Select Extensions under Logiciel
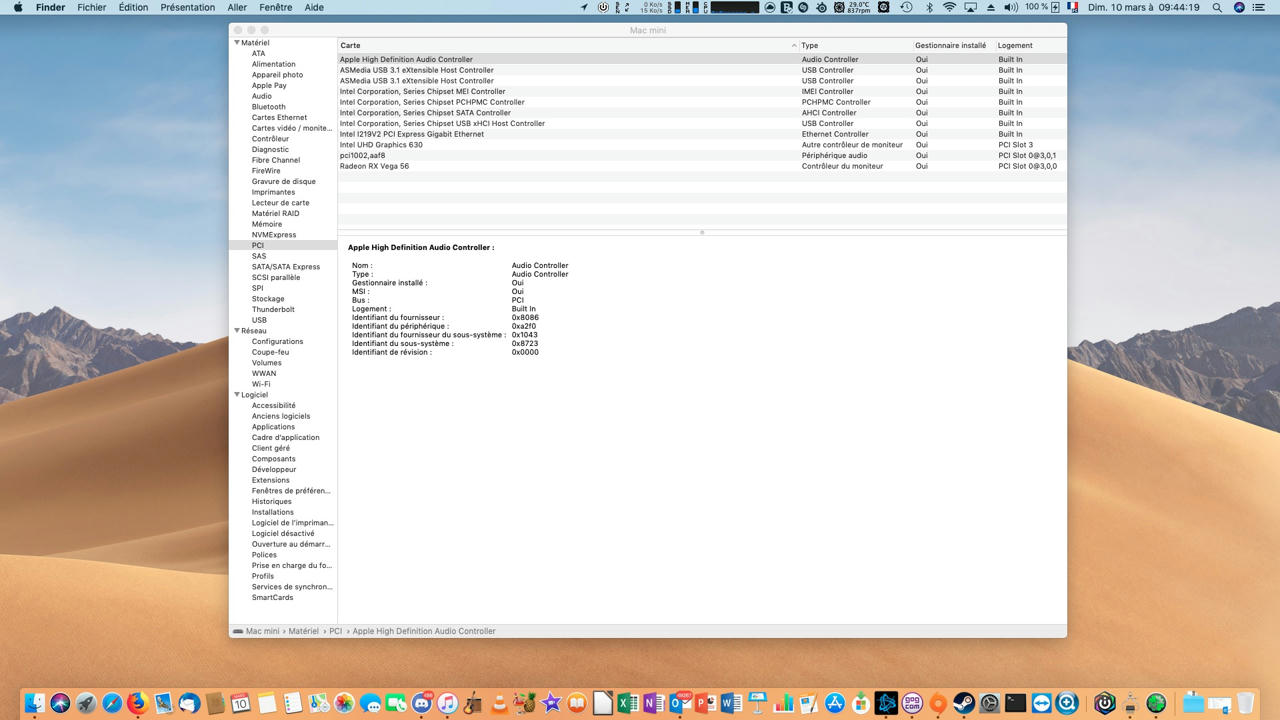Screen dimensions: 1280x720 click(x=270, y=480)
